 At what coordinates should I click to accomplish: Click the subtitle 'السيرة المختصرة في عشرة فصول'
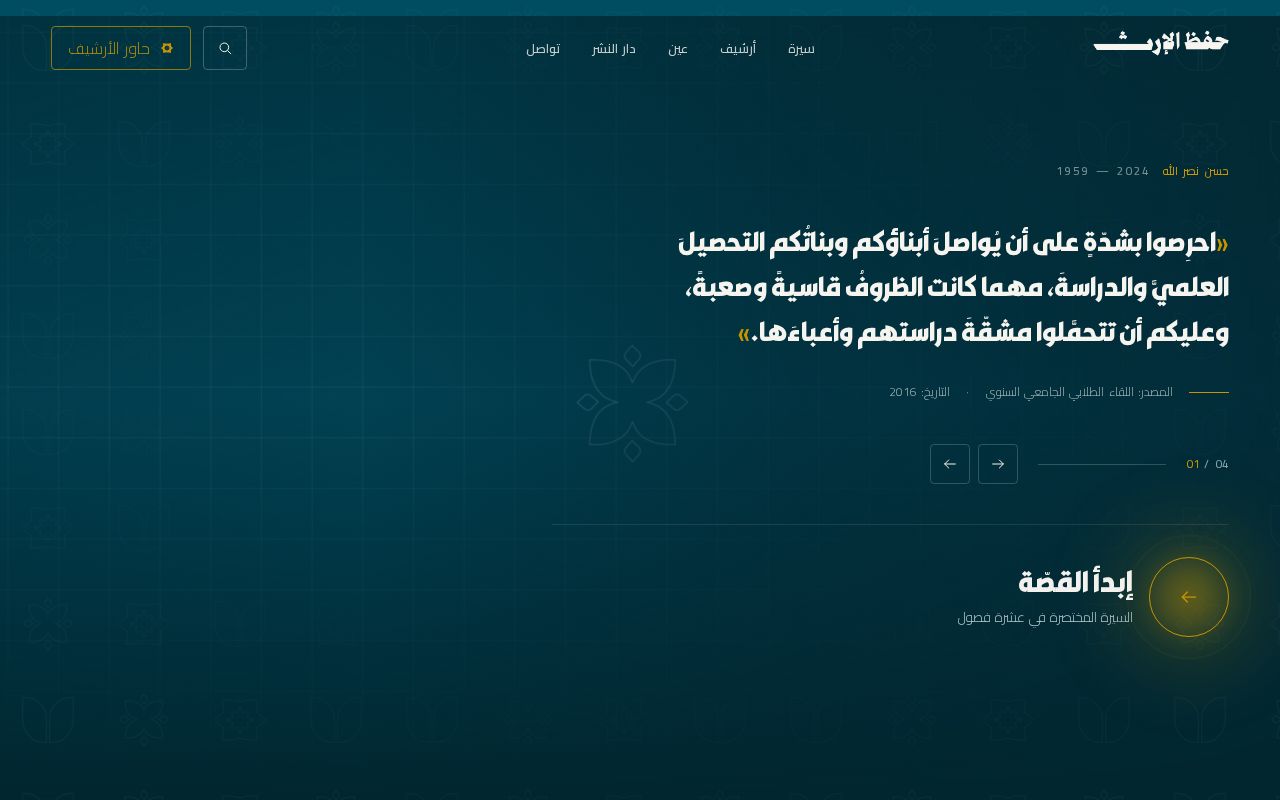[1045, 618]
